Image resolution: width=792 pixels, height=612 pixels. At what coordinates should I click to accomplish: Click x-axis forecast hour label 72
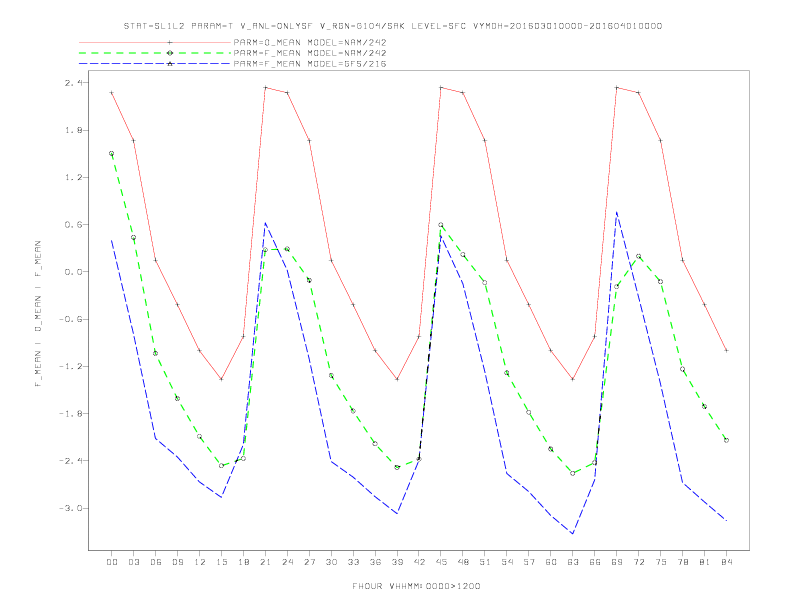[x=639, y=562]
